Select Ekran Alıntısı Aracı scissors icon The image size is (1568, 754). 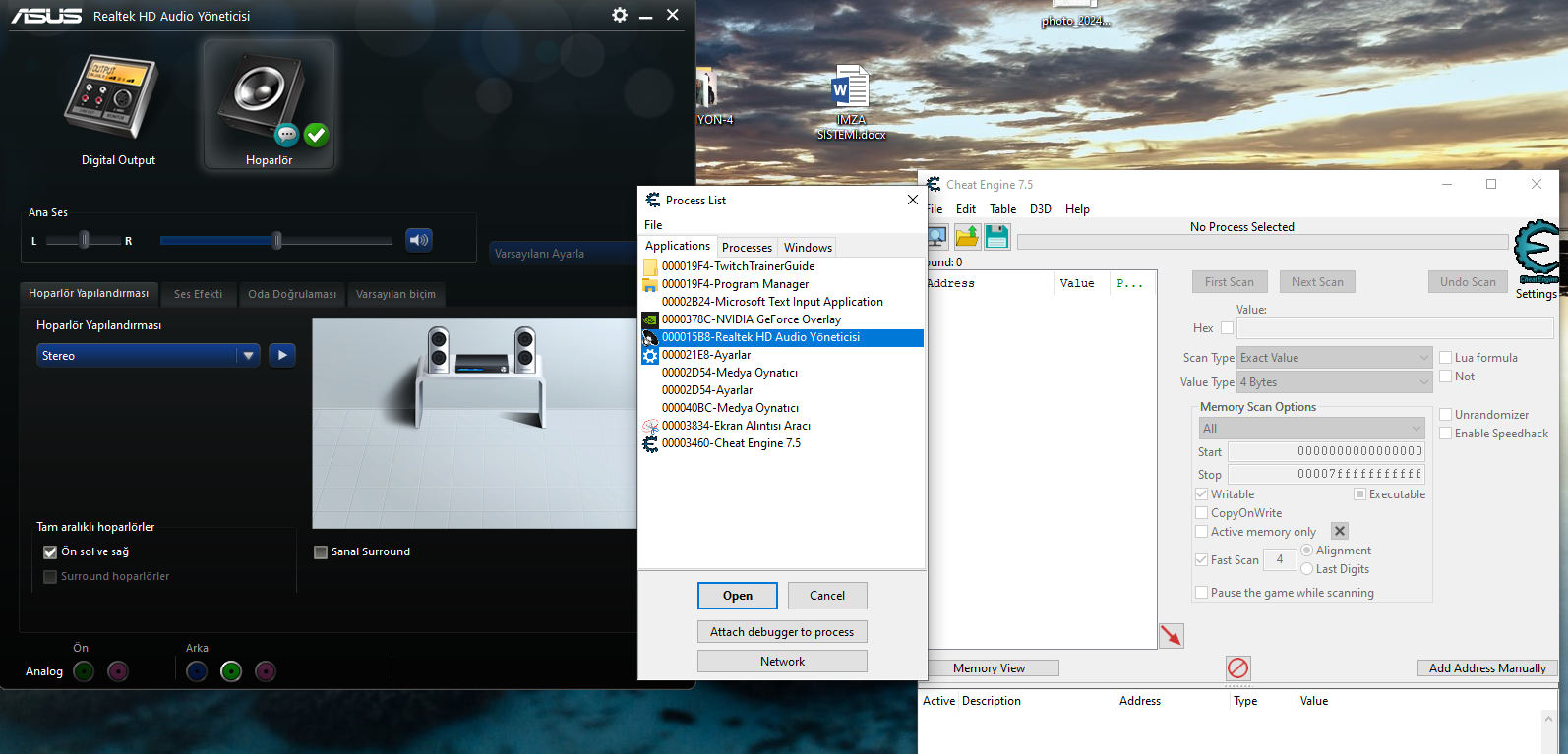pyautogui.click(x=650, y=426)
